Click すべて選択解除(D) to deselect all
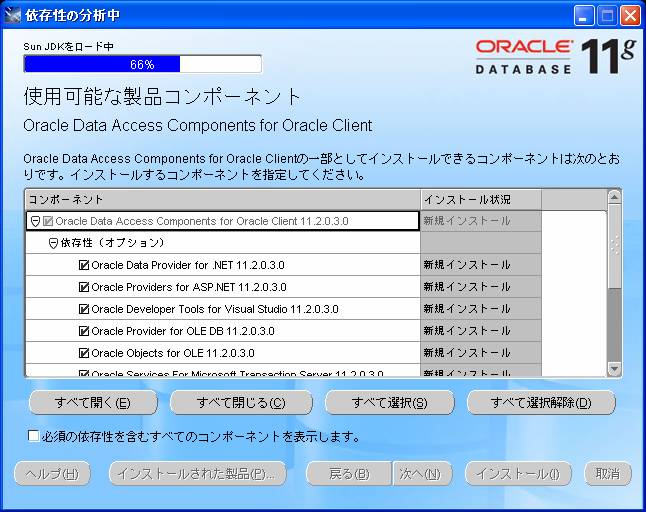This screenshot has height=512, width=646. (x=541, y=402)
